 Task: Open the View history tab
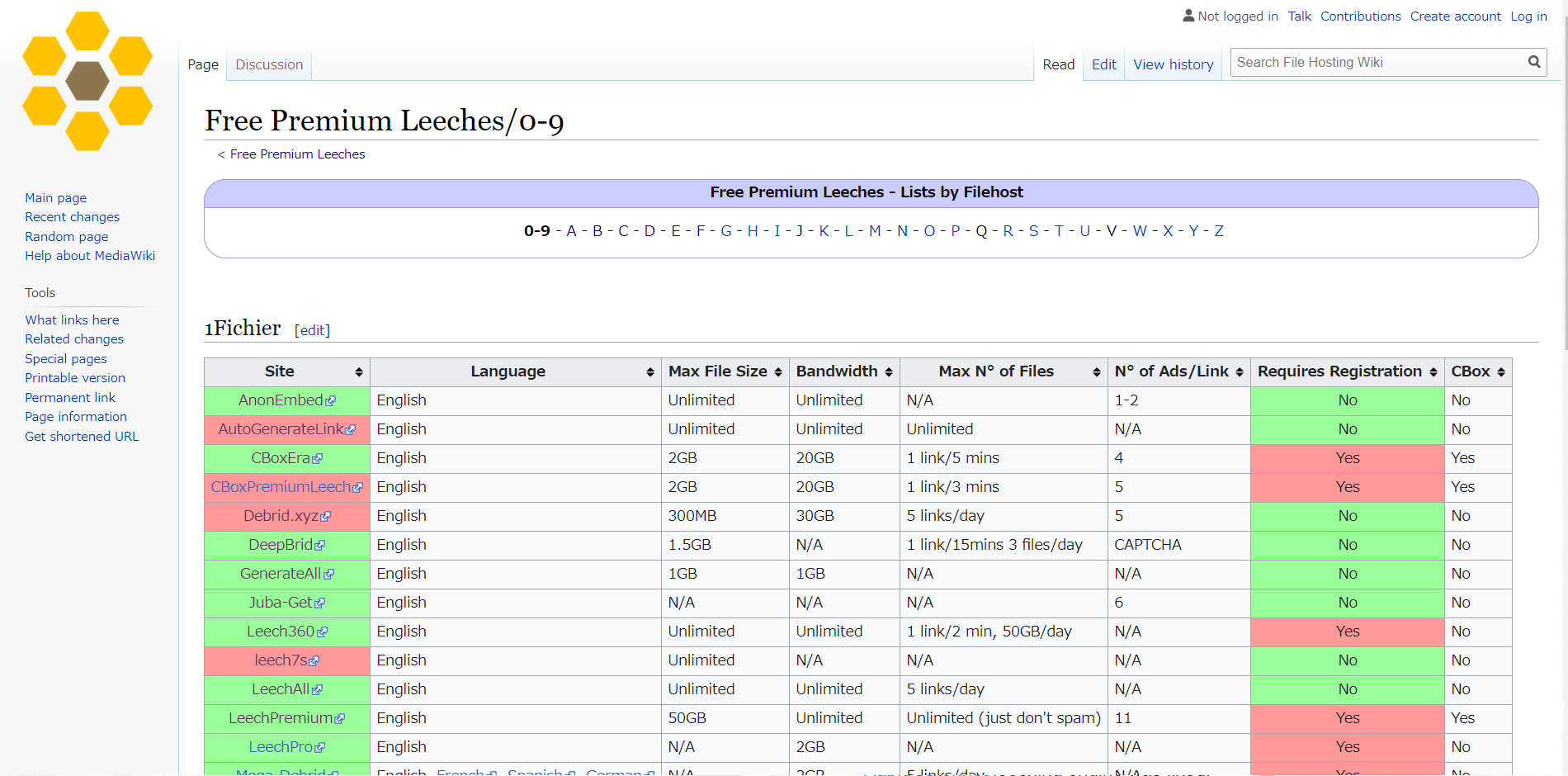1173,64
